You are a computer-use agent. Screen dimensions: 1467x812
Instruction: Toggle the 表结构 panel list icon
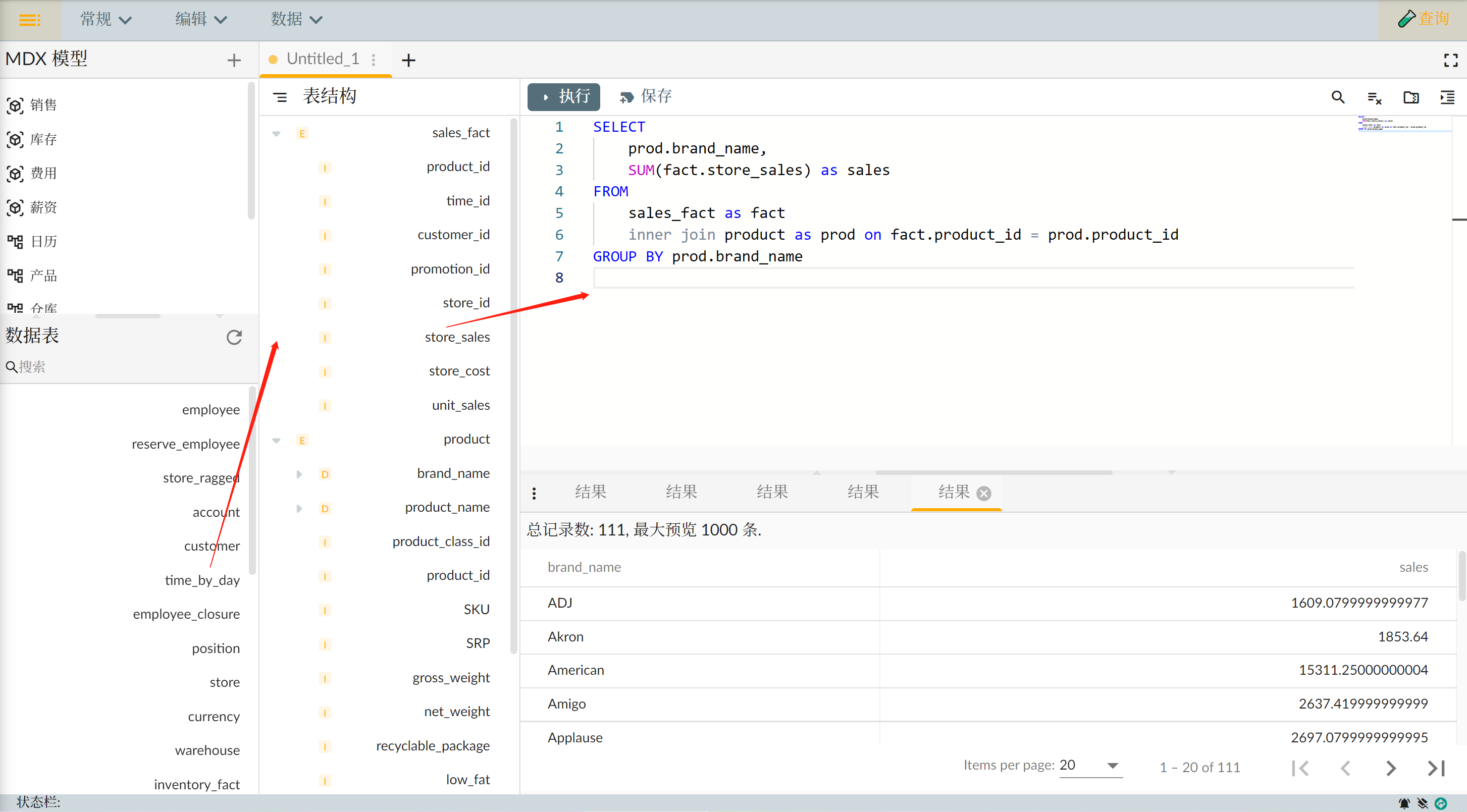click(280, 97)
